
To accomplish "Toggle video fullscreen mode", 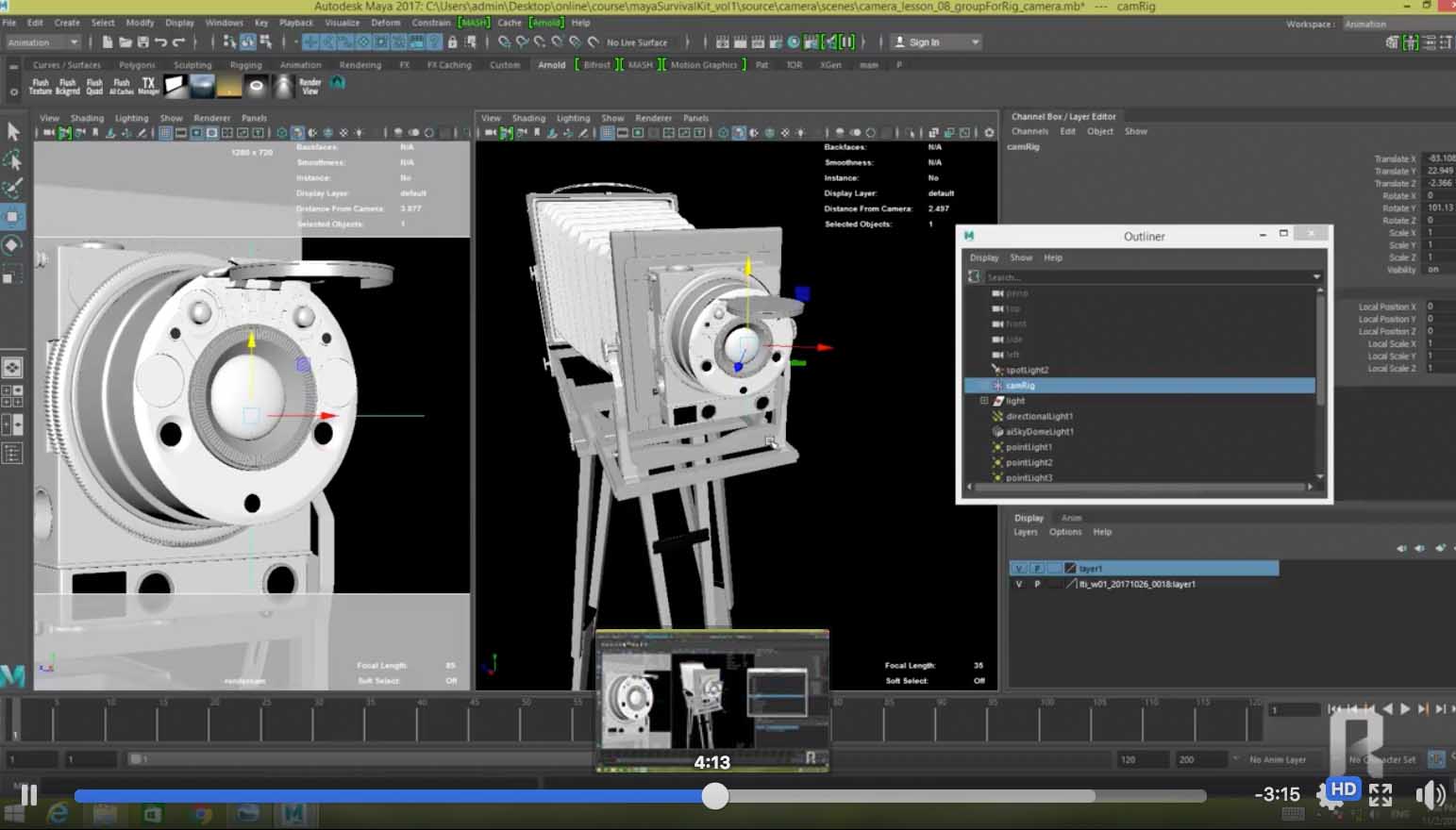I will [1381, 795].
